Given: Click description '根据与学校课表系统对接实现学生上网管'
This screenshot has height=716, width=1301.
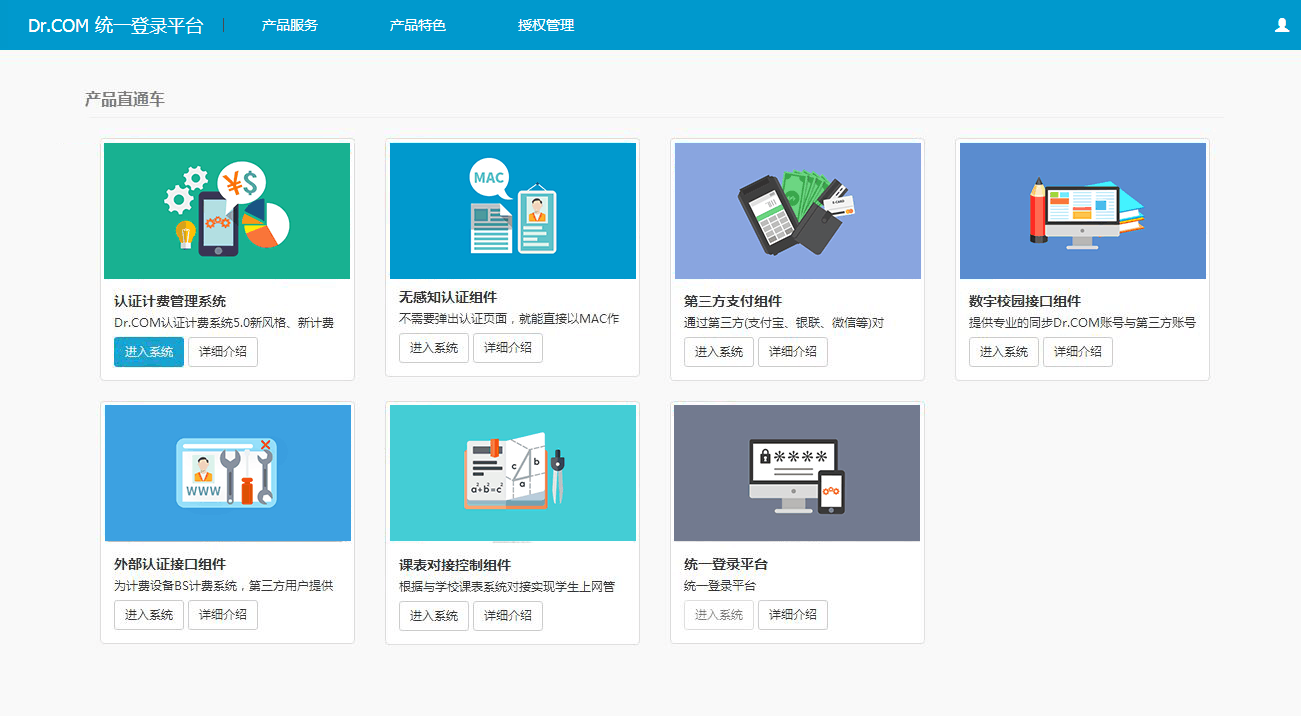Looking at the screenshot, I should click(507, 587).
